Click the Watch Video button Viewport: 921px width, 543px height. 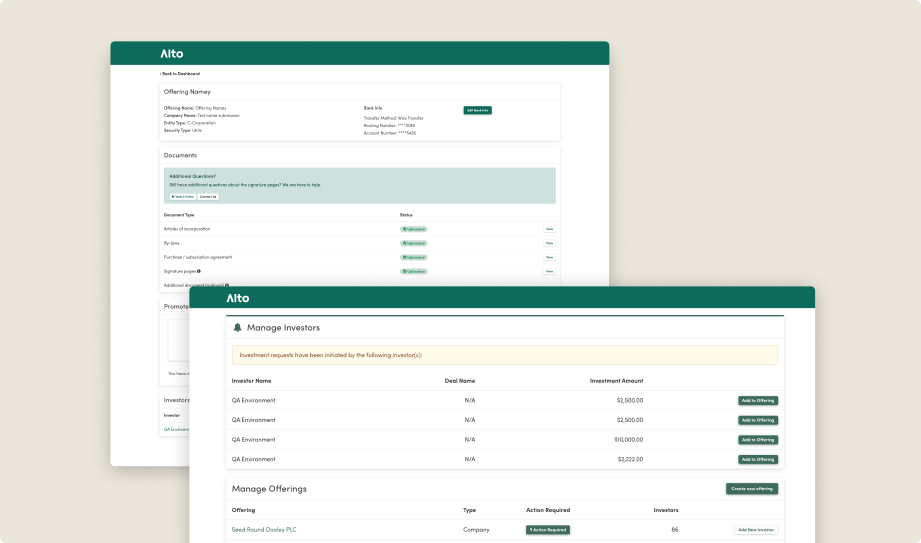tap(183, 196)
